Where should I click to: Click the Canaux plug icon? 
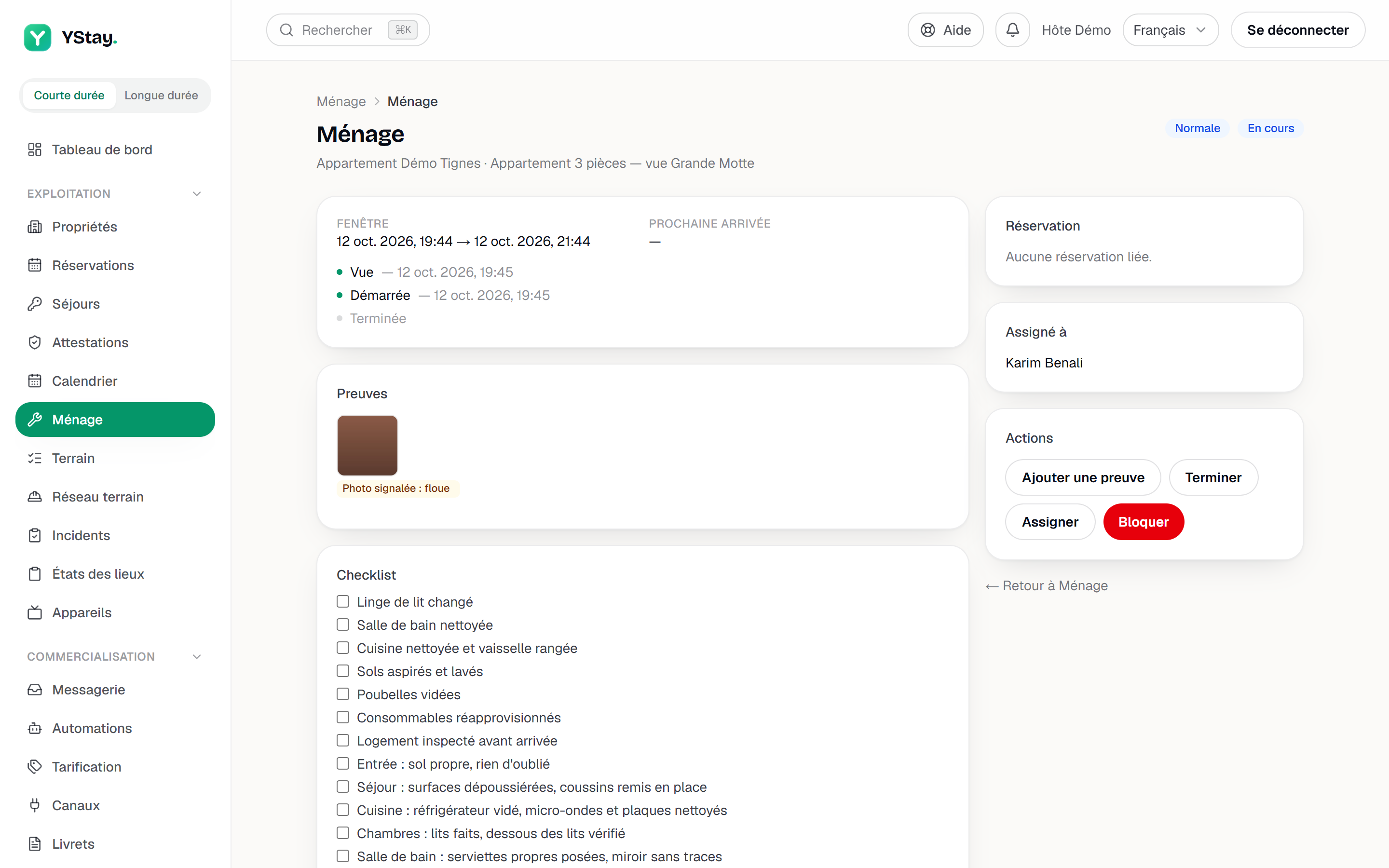[x=34, y=805]
